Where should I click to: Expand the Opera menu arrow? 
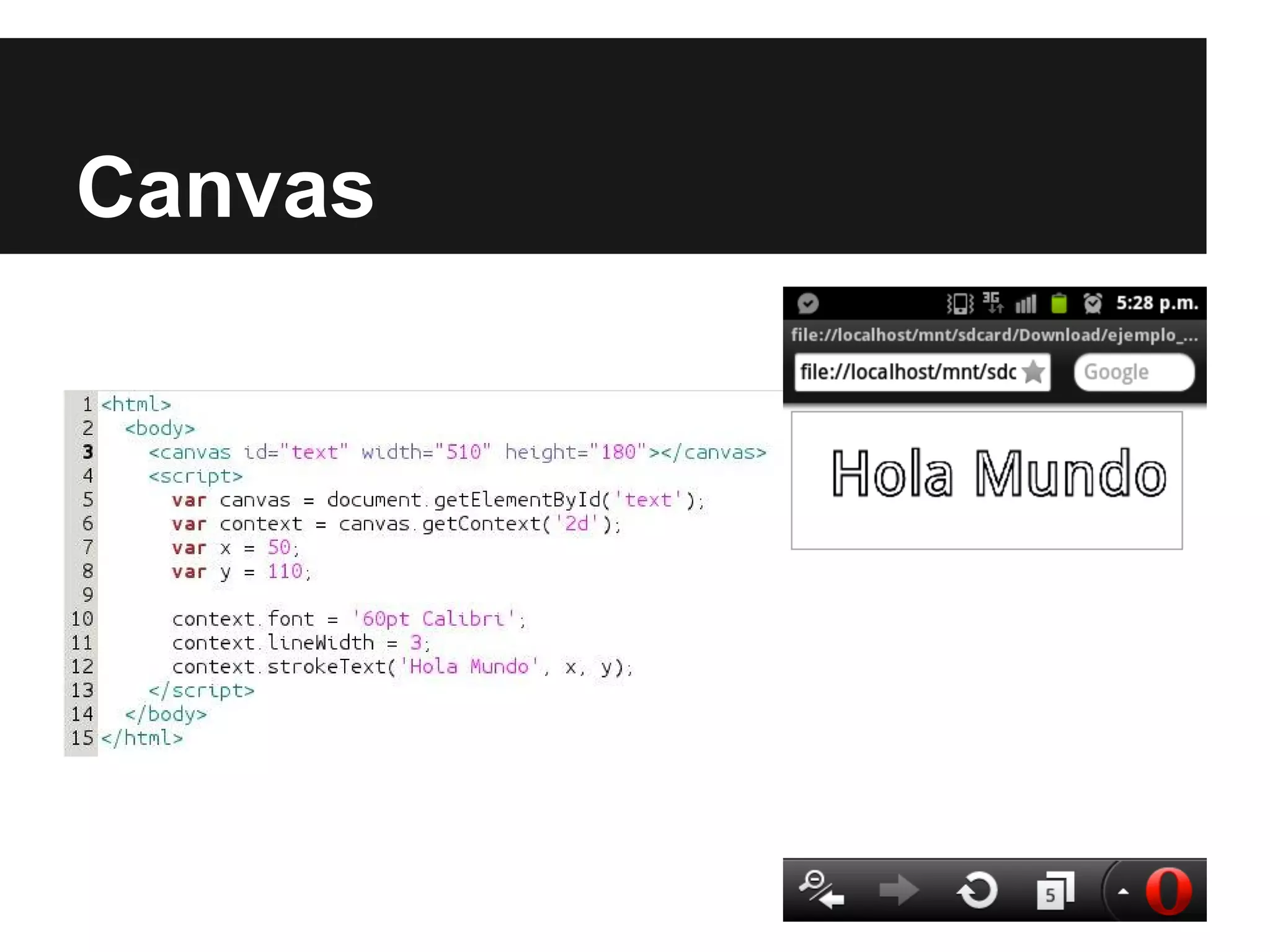[1123, 892]
